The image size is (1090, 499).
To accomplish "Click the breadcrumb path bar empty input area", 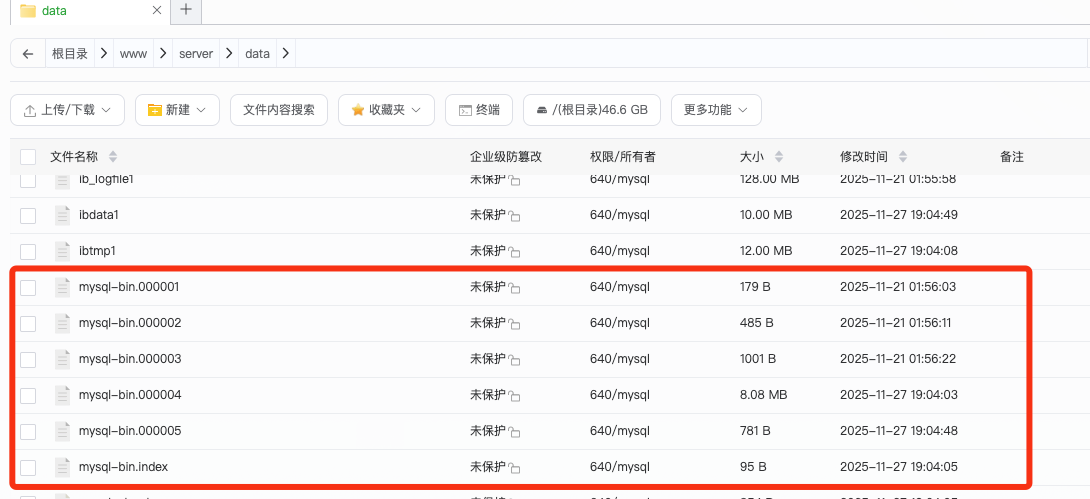I will pyautogui.click(x=692, y=54).
